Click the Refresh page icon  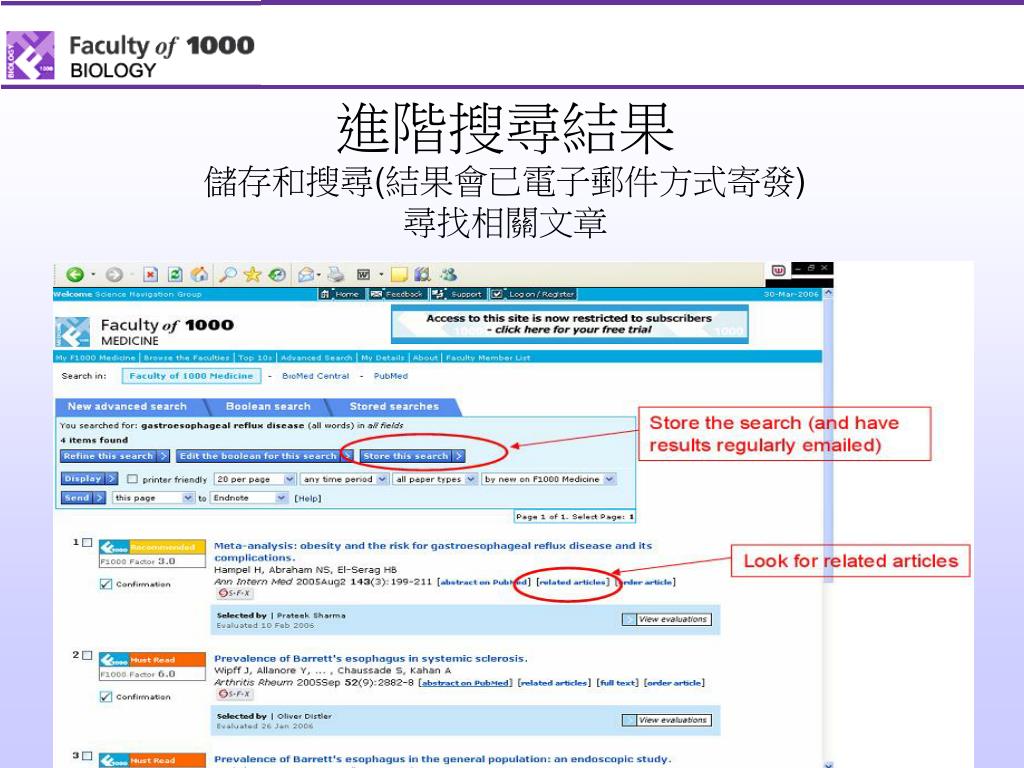(x=175, y=275)
